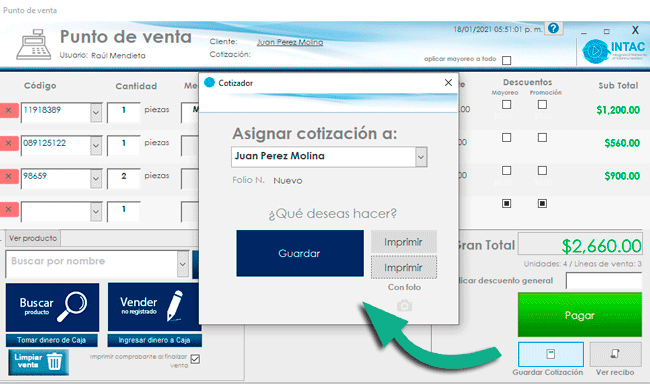This screenshot has width=650, height=384.
Task: Click Ingresar dinero a Caja button
Action: [x=154, y=340]
